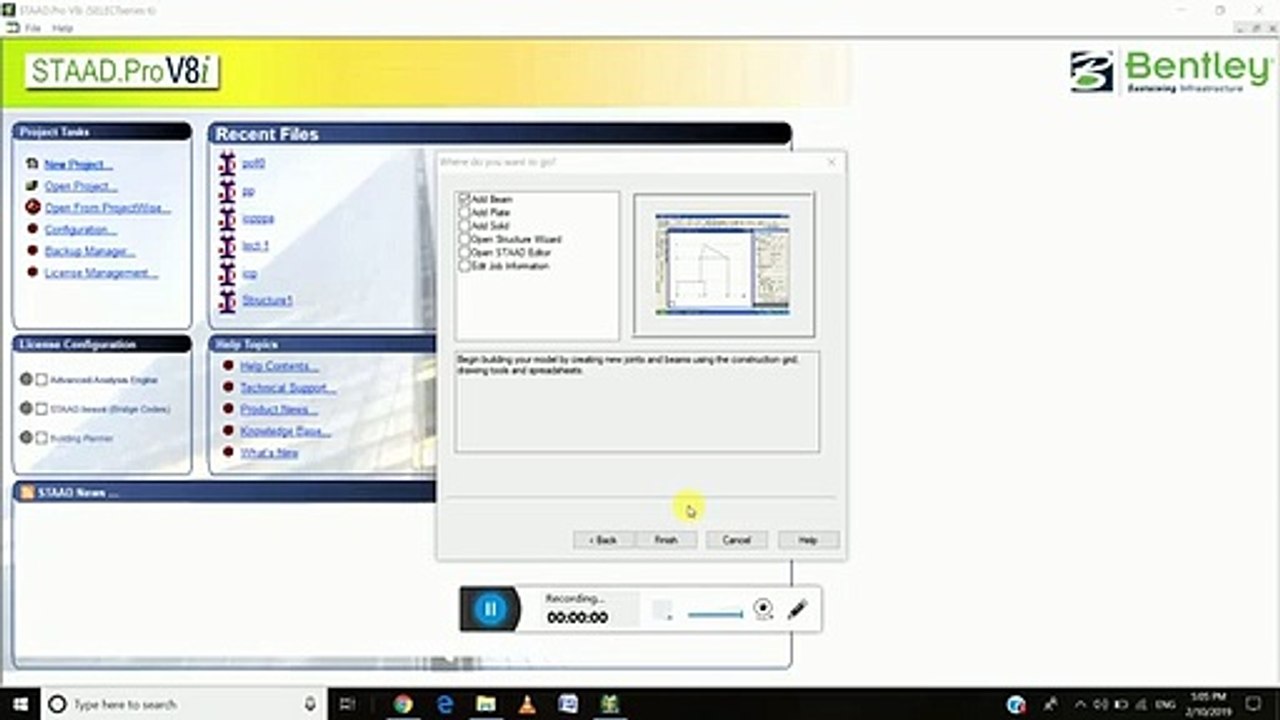This screenshot has width=1280, height=720.
Task: Show hidden system tray icons
Action: pos(1078,704)
